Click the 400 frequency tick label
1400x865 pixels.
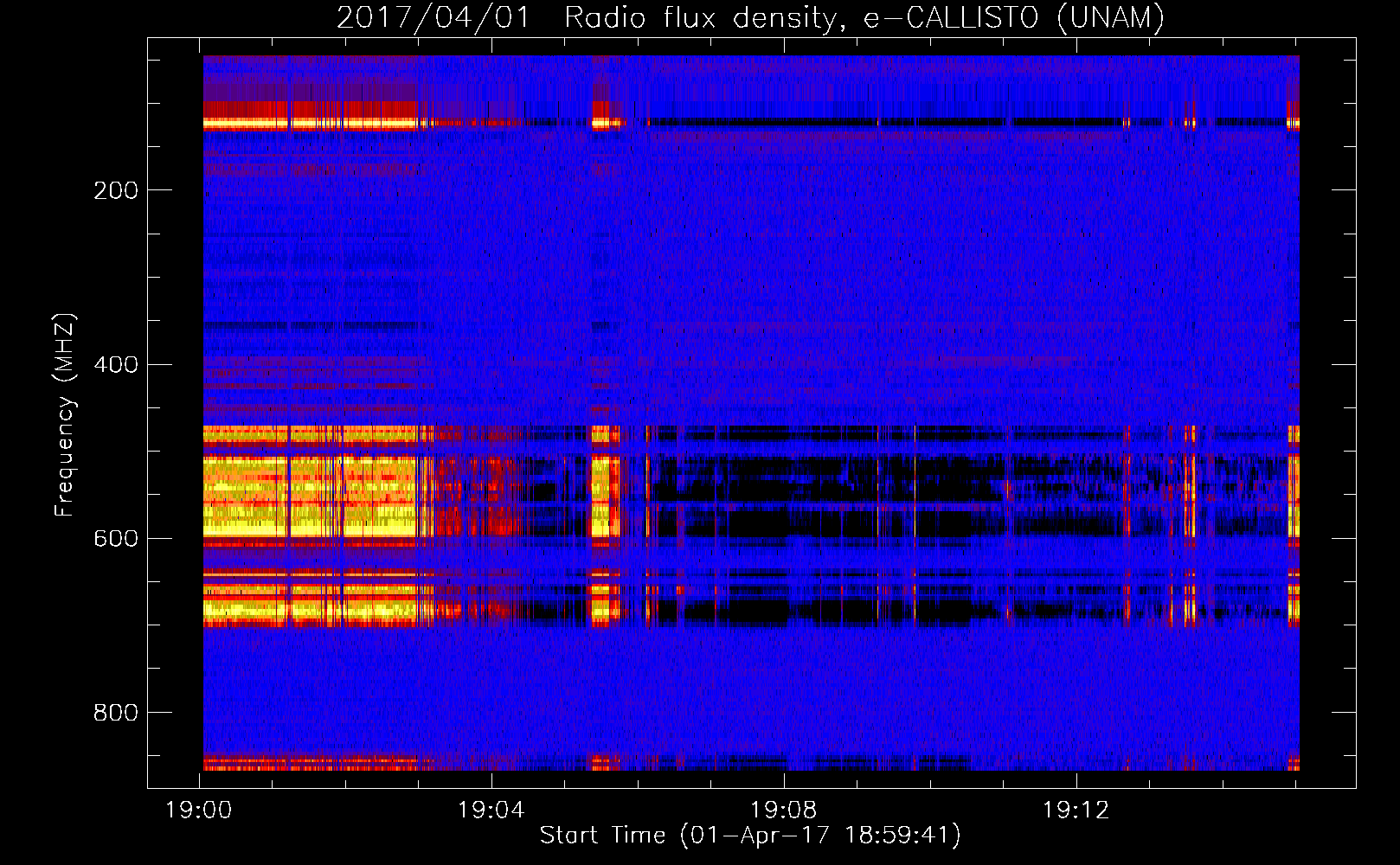(x=116, y=364)
